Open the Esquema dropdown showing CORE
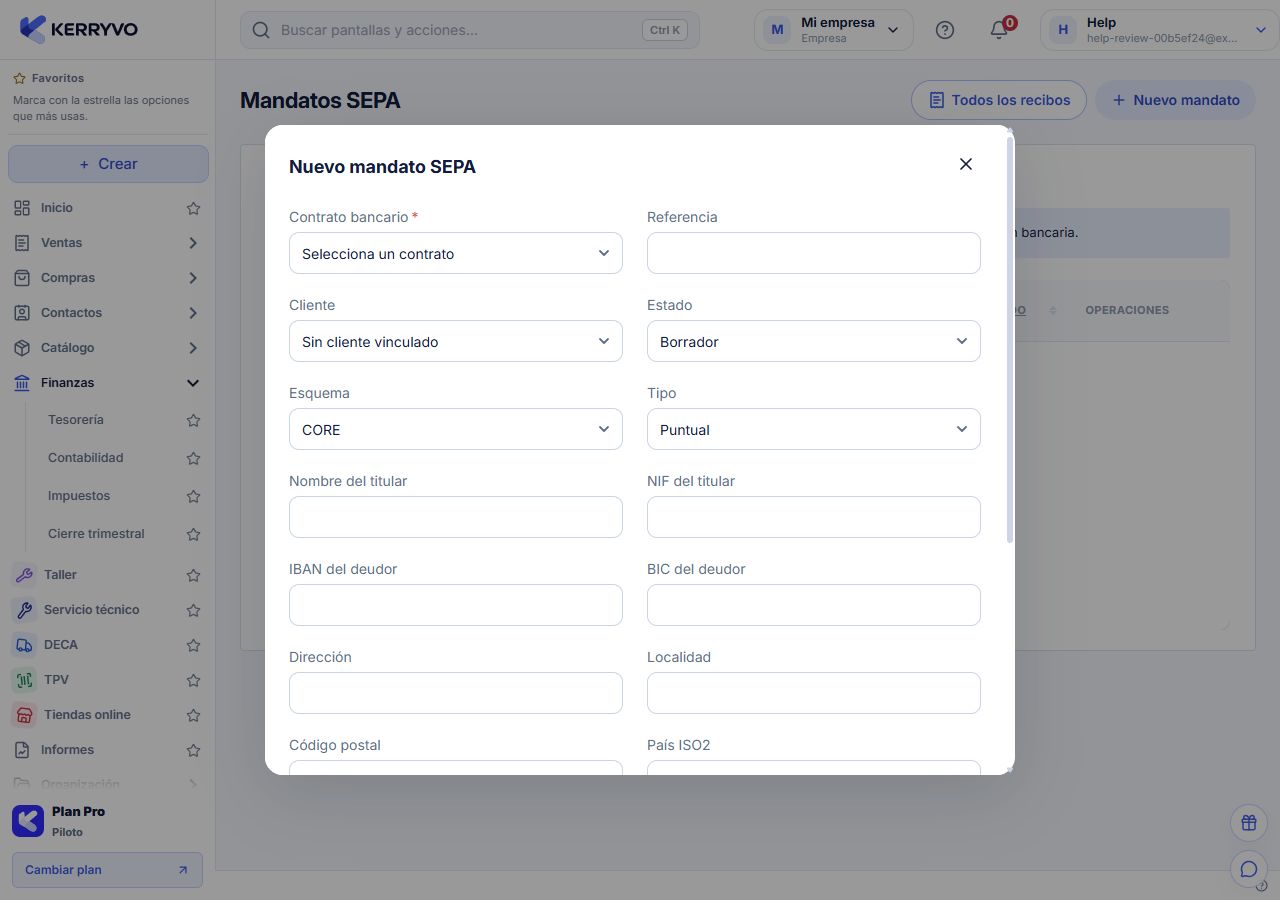The width and height of the screenshot is (1280, 900). tap(456, 429)
